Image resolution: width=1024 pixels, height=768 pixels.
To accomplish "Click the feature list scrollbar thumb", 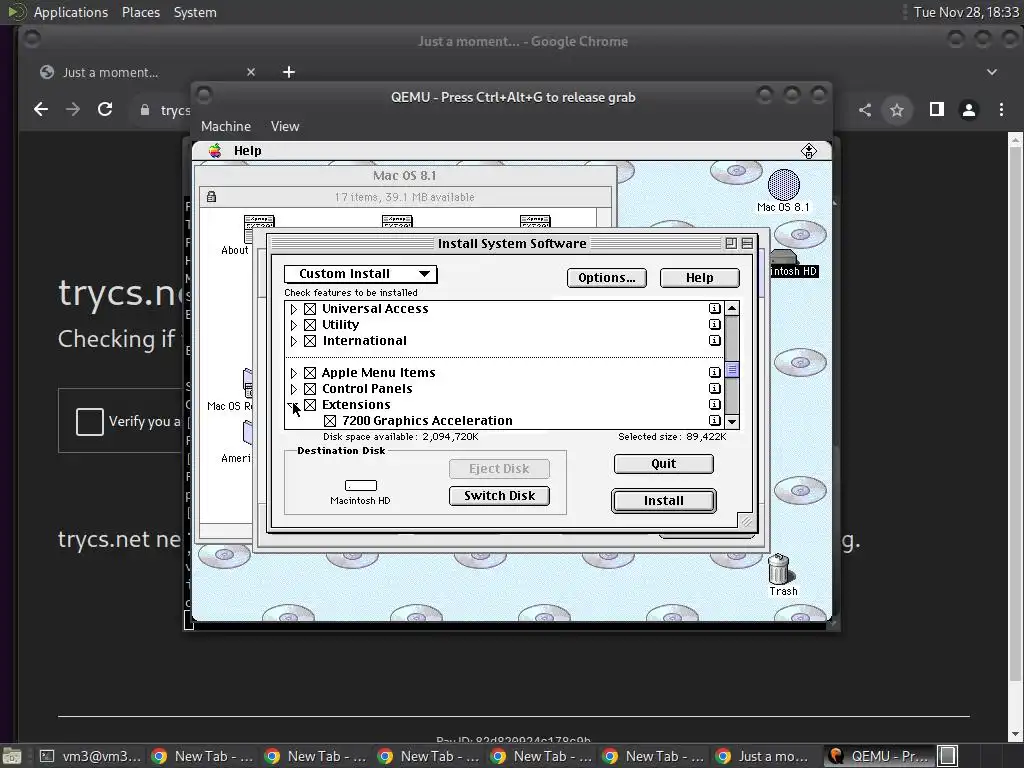I will pos(732,370).
